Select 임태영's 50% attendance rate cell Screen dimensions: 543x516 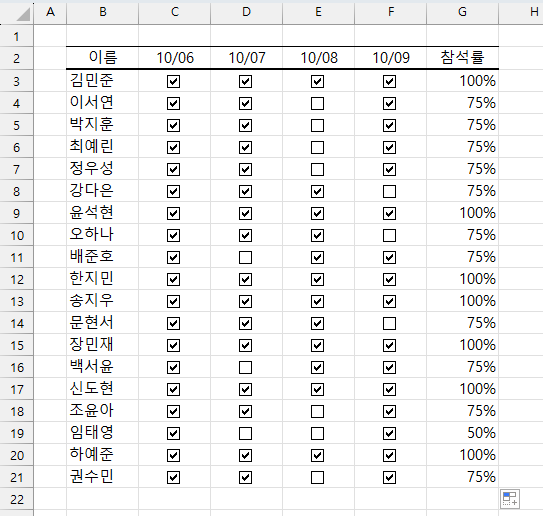pos(463,433)
